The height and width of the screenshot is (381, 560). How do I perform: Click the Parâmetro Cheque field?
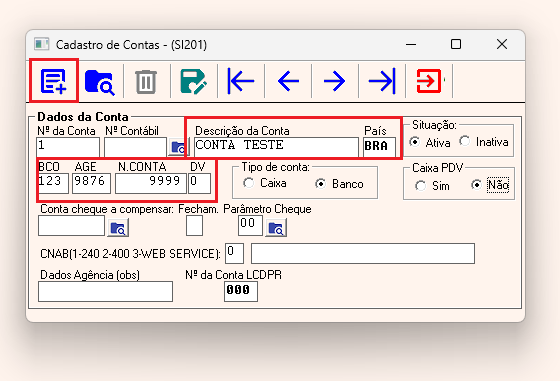click(x=250, y=225)
